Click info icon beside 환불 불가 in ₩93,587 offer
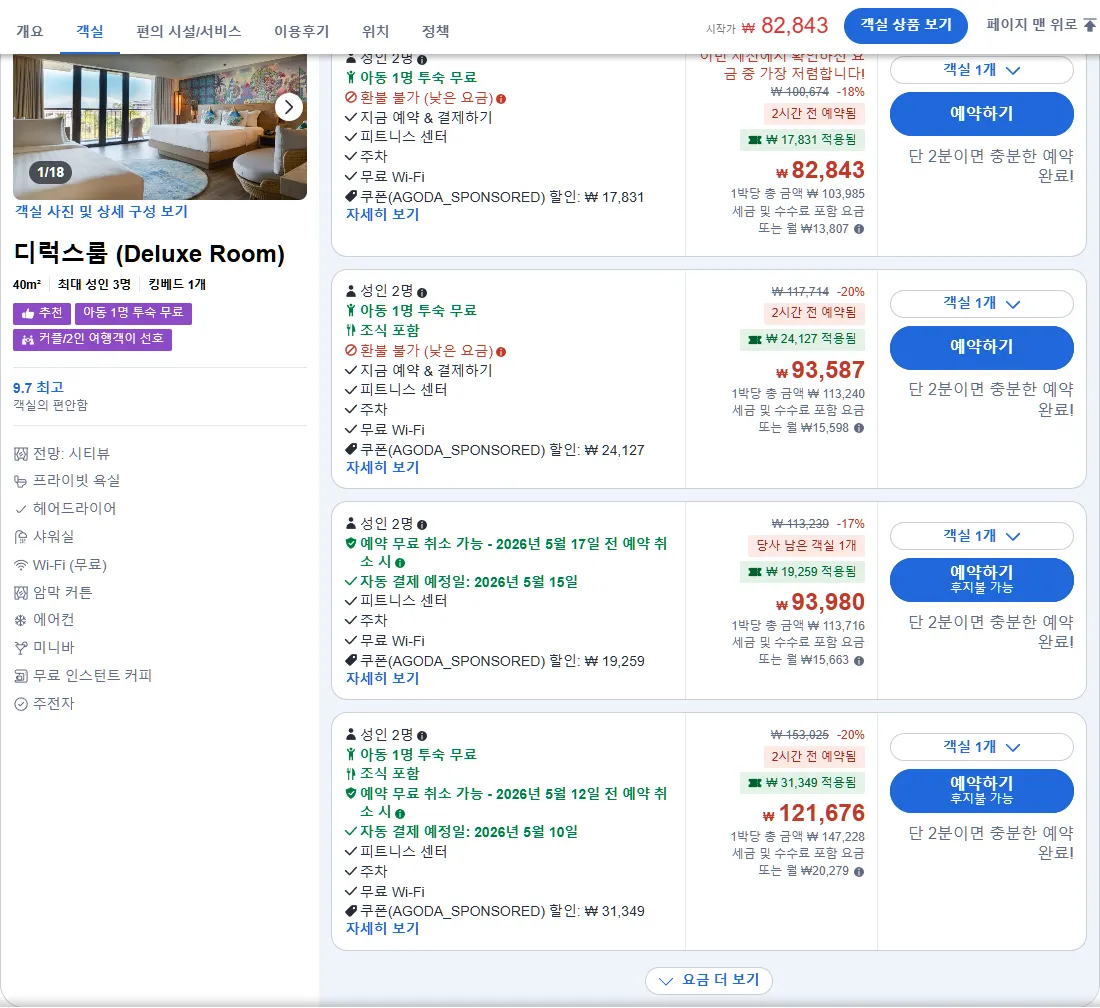This screenshot has height=1008, width=1100. [501, 351]
